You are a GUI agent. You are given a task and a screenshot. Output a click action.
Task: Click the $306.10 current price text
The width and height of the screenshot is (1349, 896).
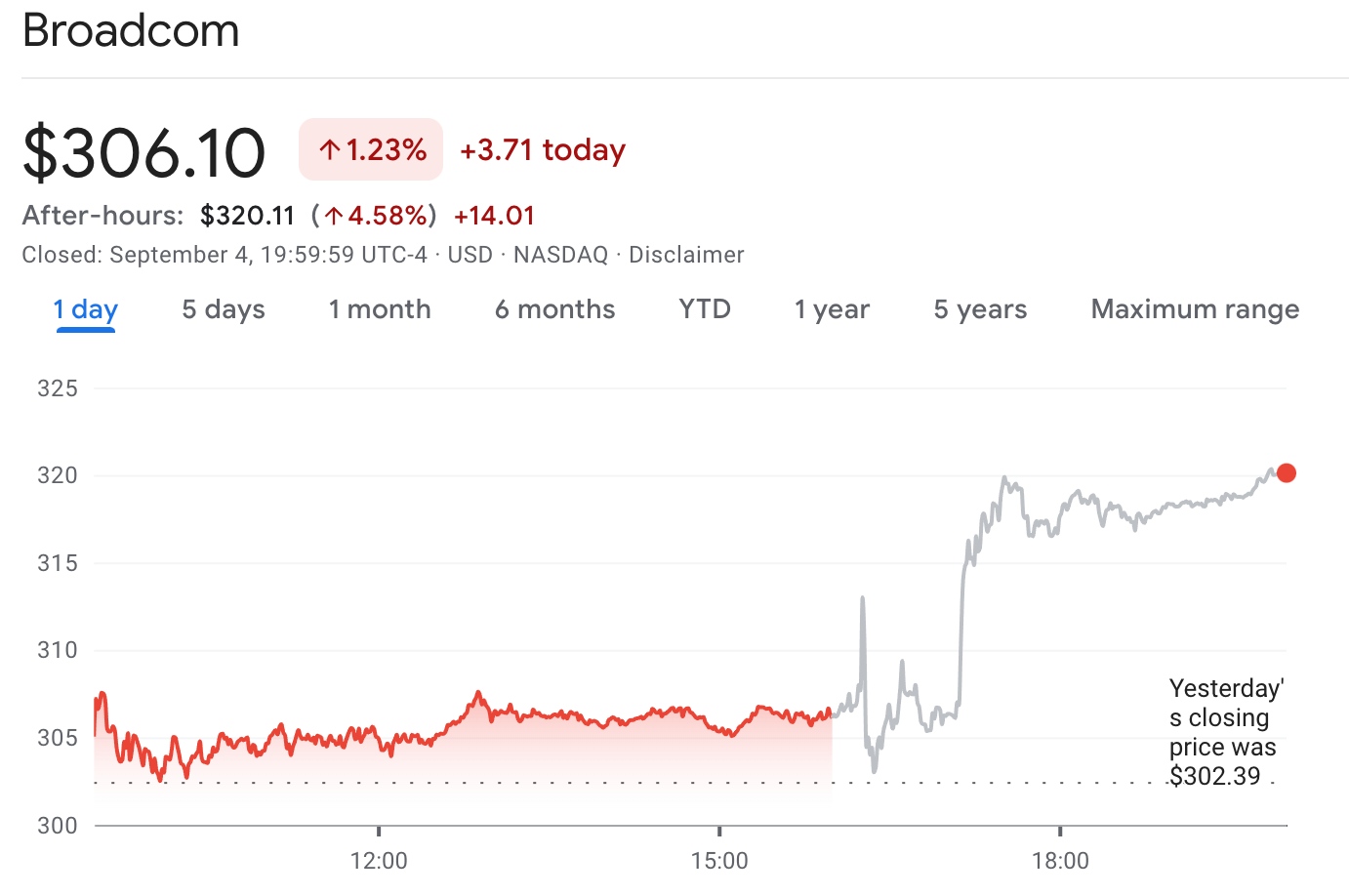(x=144, y=150)
